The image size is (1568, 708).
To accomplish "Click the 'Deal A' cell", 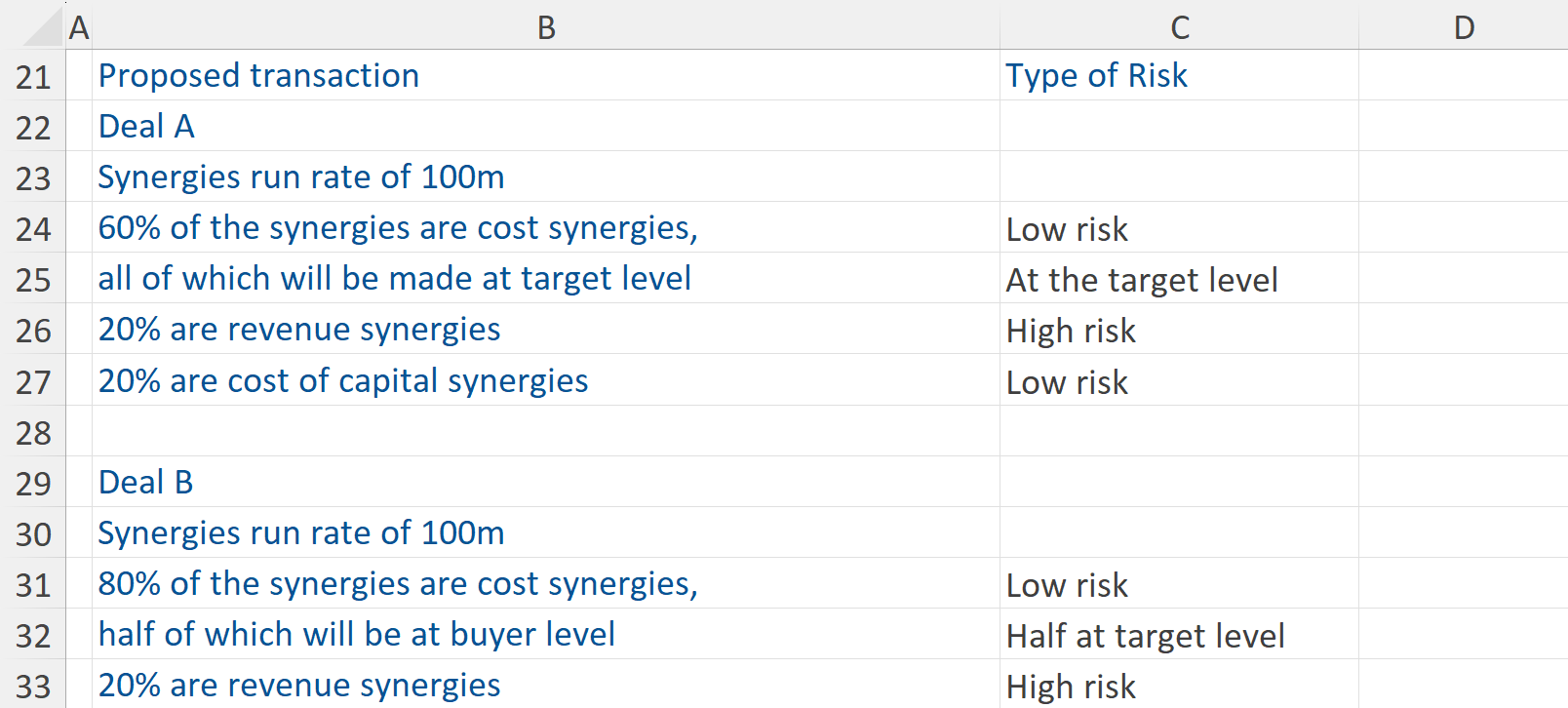I will (x=146, y=127).
